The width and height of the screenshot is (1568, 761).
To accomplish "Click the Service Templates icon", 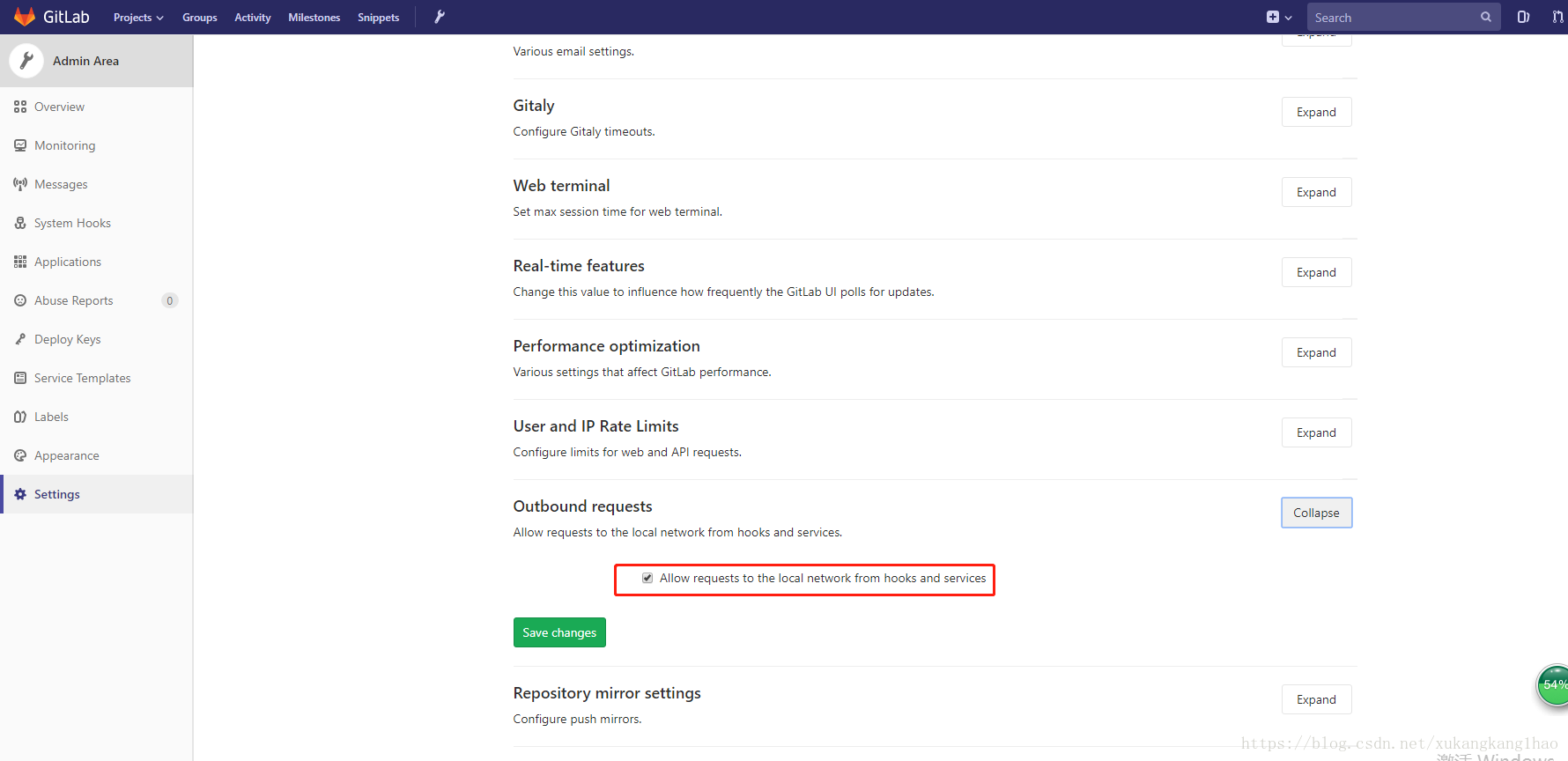I will click(x=20, y=378).
